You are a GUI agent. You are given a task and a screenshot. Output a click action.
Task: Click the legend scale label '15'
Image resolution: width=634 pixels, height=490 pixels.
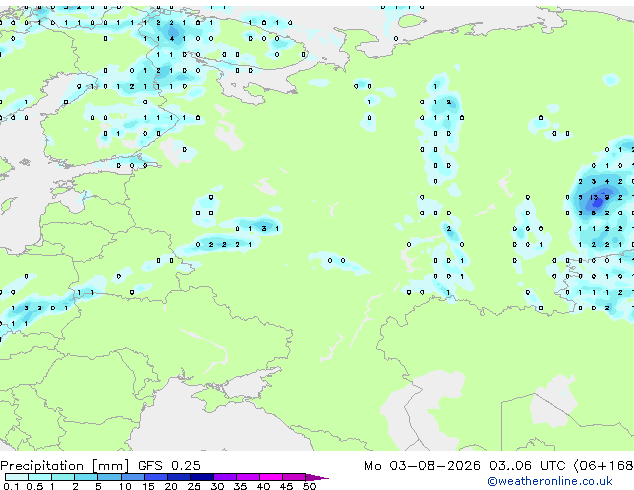(x=148, y=486)
